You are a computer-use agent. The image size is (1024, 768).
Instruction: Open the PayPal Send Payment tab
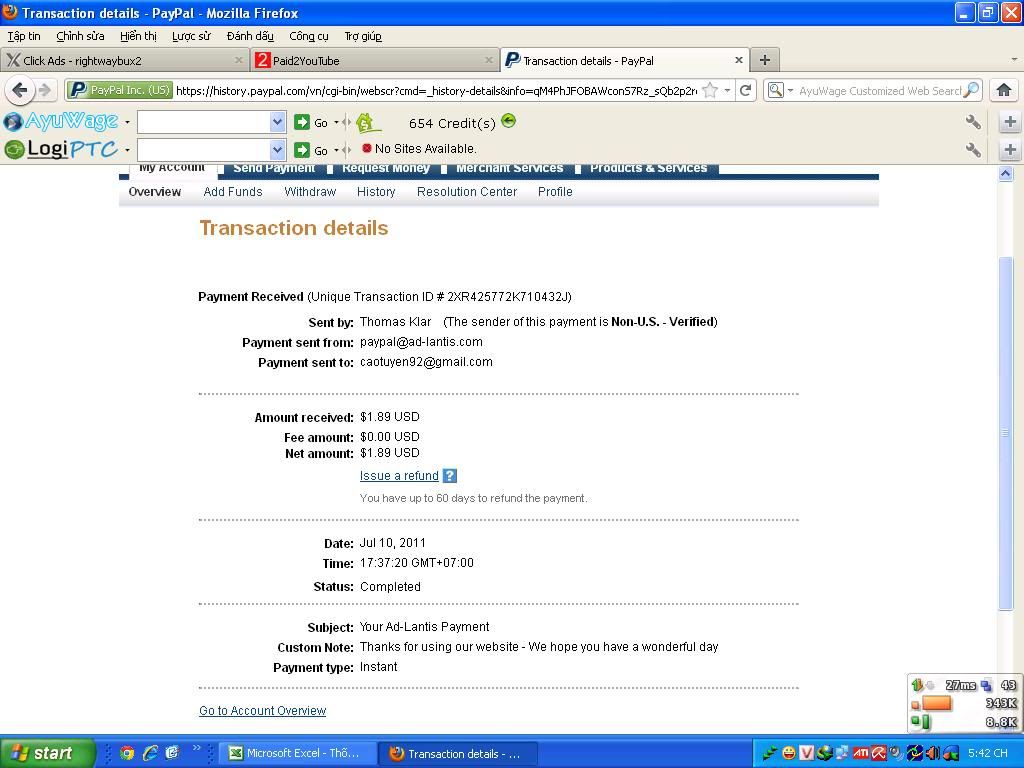tap(274, 168)
